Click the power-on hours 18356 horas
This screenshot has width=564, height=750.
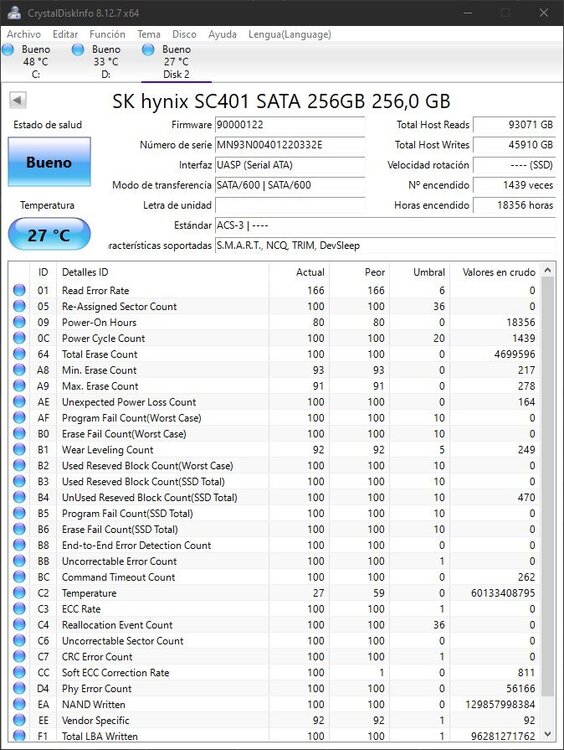[x=514, y=205]
